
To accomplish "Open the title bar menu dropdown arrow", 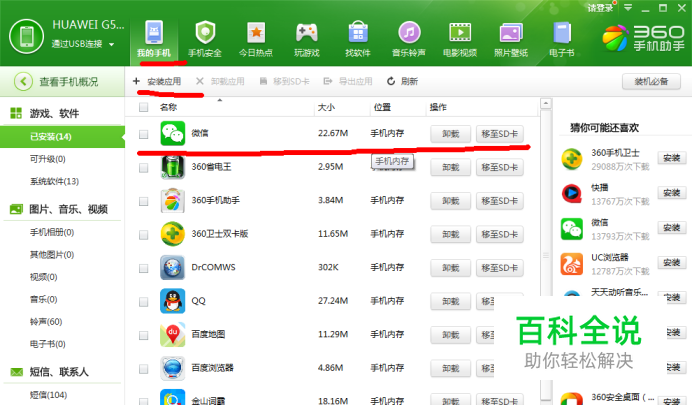I will click(628, 8).
